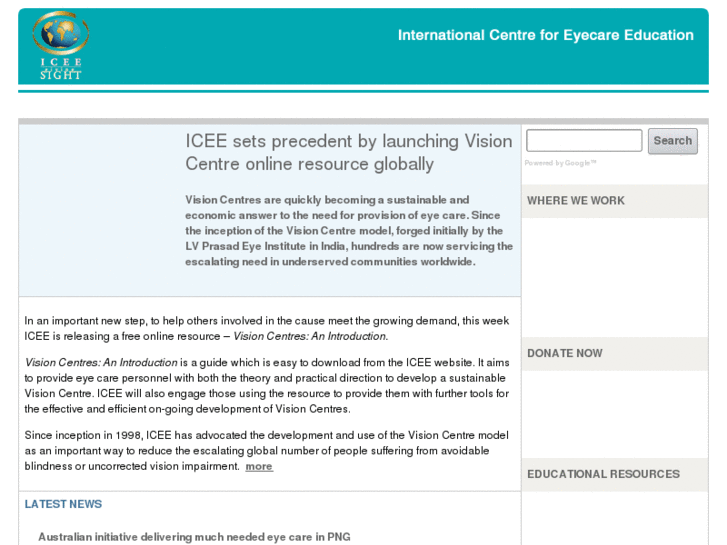This screenshot has height=545, width=727.
Task: Select the WHERE WE WORK sidebar heading
Action: click(575, 200)
